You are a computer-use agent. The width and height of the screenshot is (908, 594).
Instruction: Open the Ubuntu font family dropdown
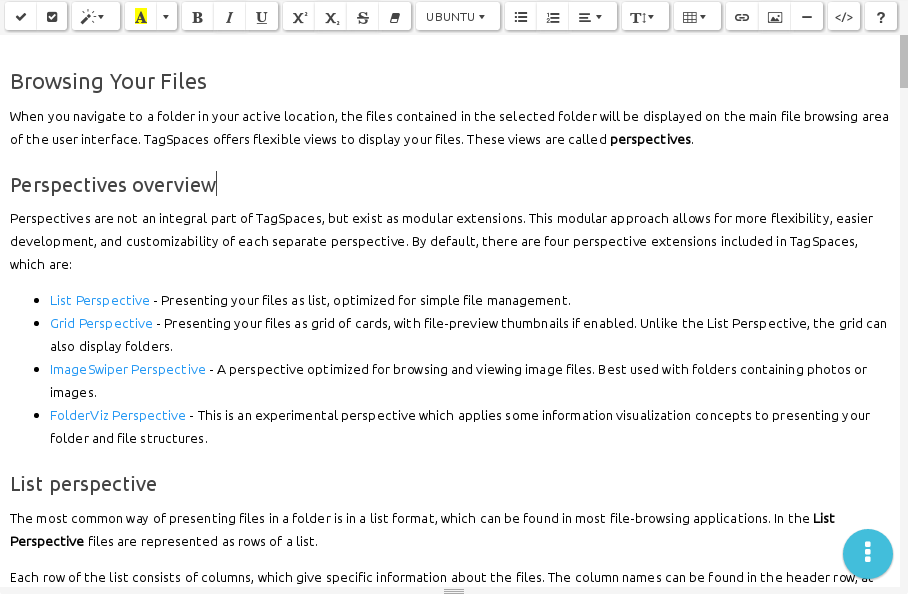point(457,17)
